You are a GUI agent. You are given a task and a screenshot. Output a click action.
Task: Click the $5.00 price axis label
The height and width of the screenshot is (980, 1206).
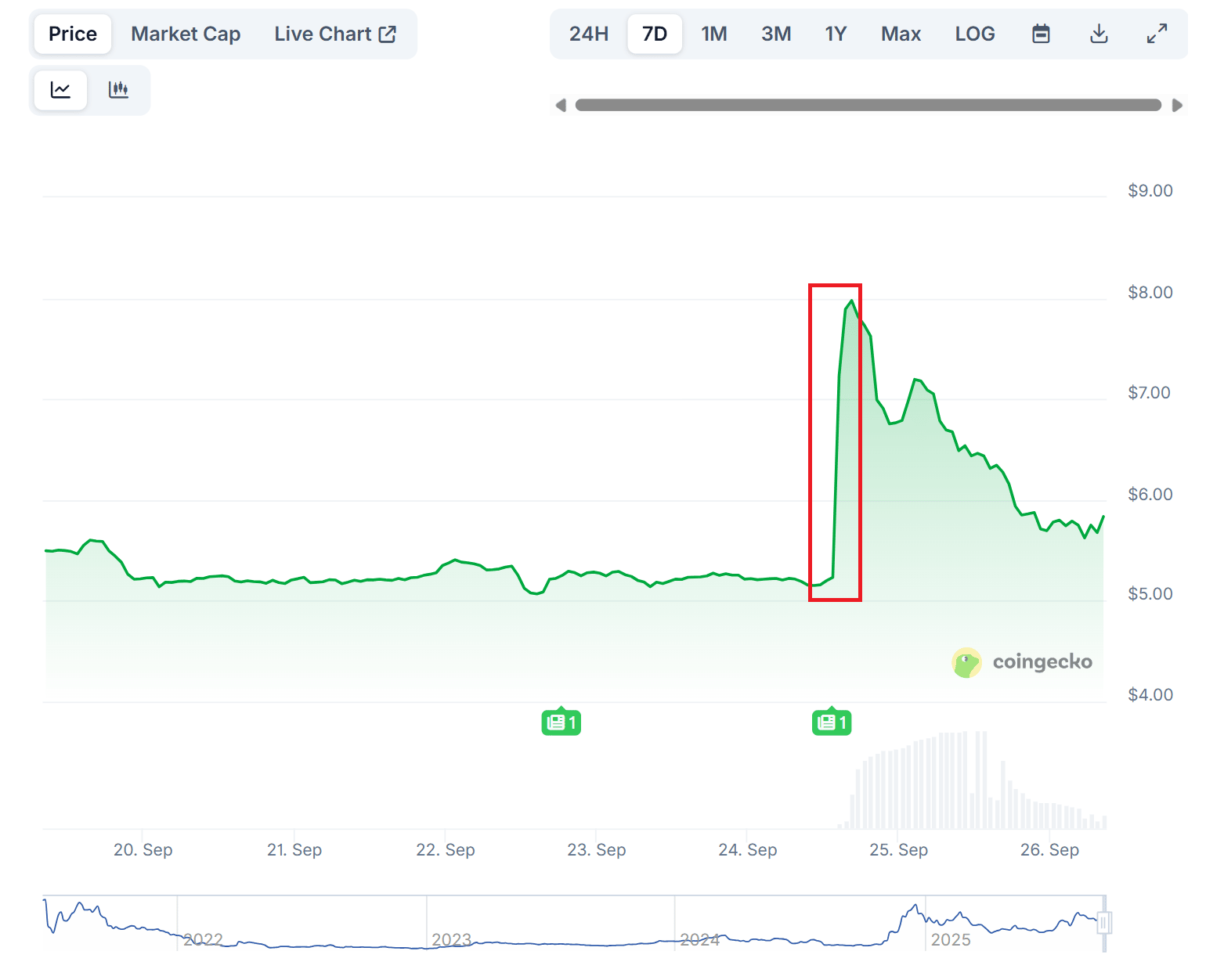click(x=1150, y=593)
